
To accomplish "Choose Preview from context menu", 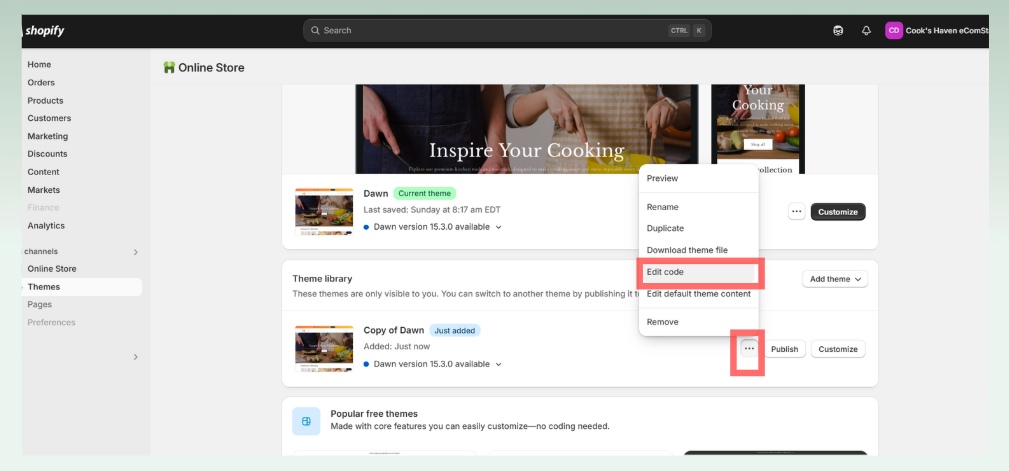I will pos(699,178).
